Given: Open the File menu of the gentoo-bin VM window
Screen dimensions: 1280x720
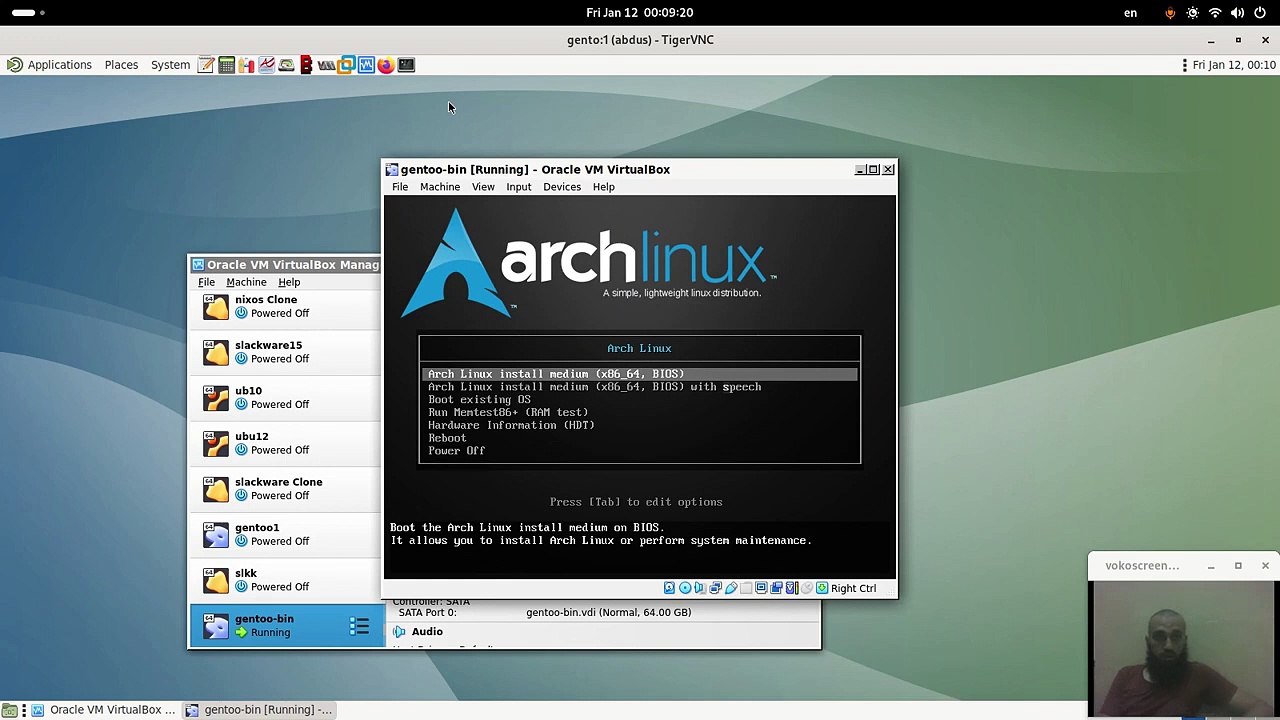Looking at the screenshot, I should click(x=400, y=187).
